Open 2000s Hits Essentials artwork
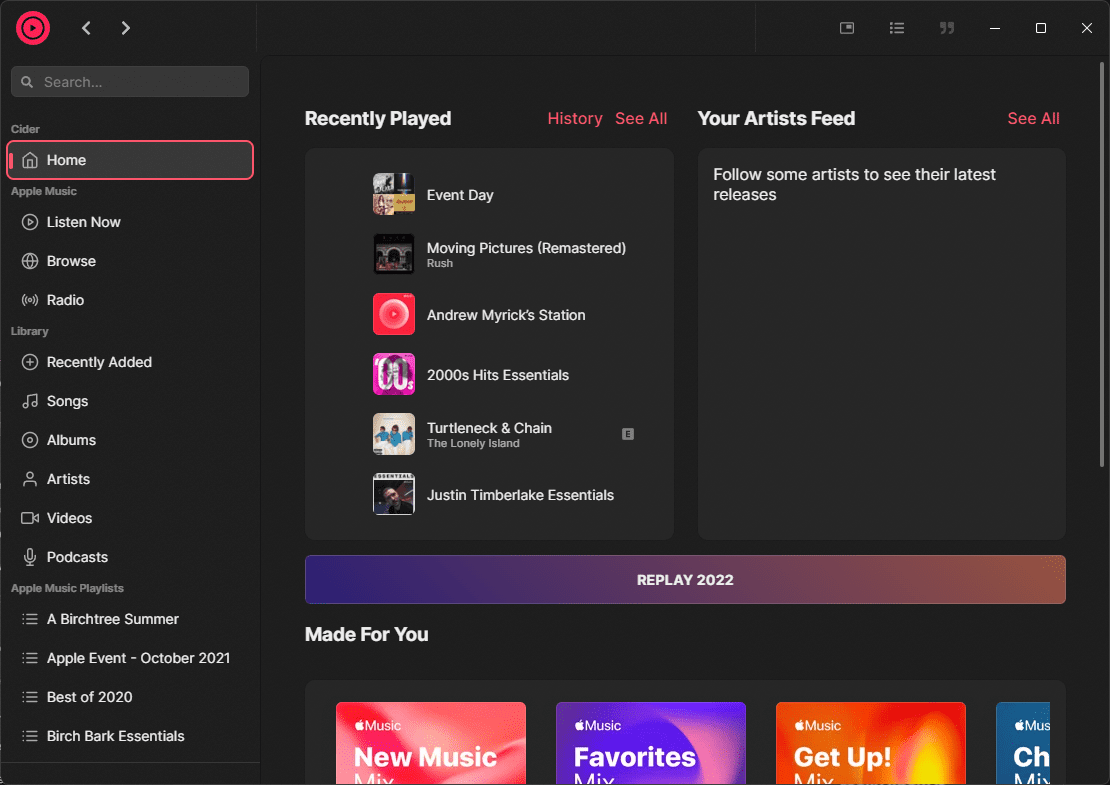Viewport: 1110px width, 785px height. pyautogui.click(x=394, y=374)
